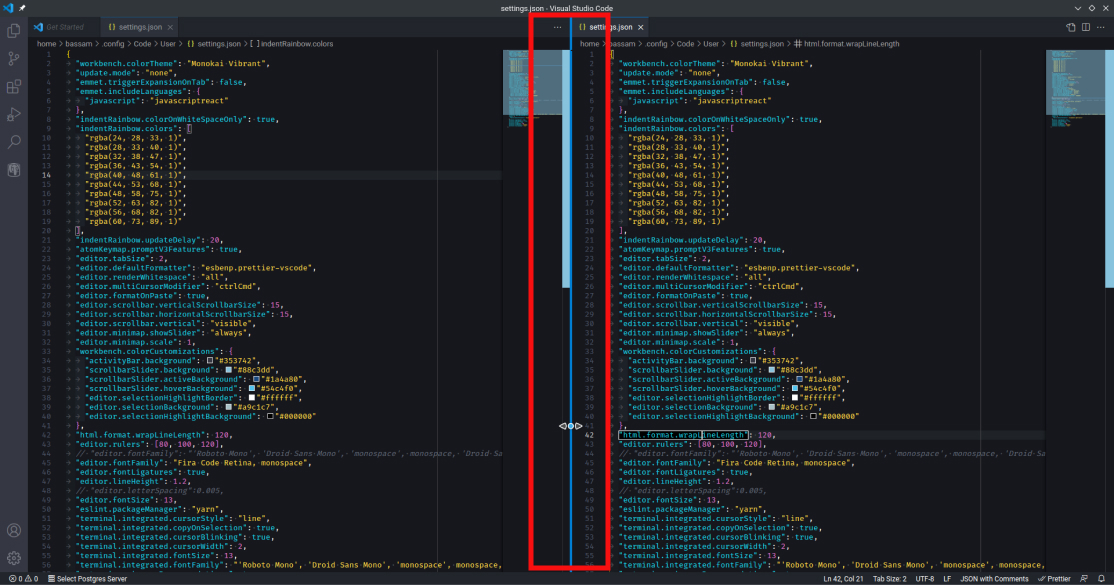Click the VS Code logo in the title bar

(x=8, y=8)
